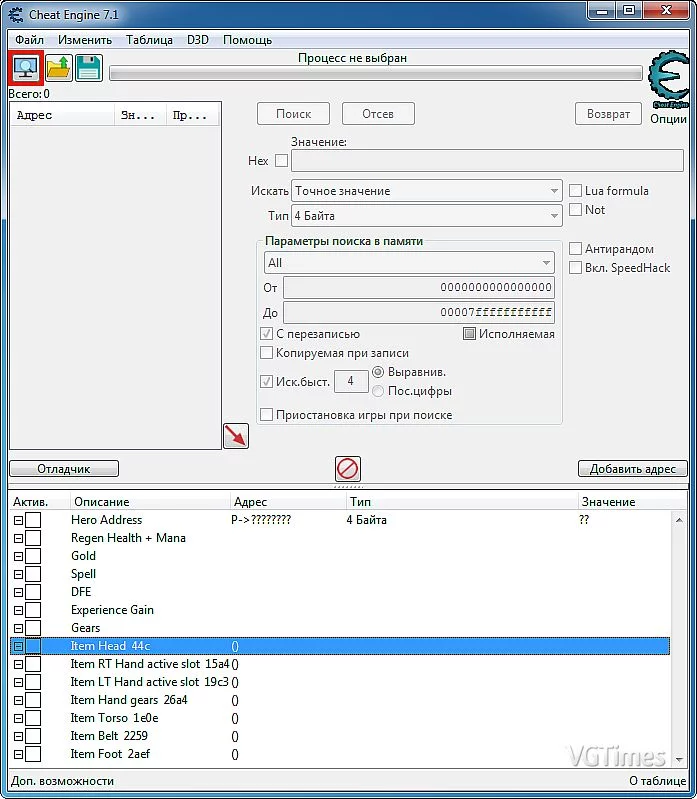
Task: Select the Item Head 44c row
Action: click(340, 646)
